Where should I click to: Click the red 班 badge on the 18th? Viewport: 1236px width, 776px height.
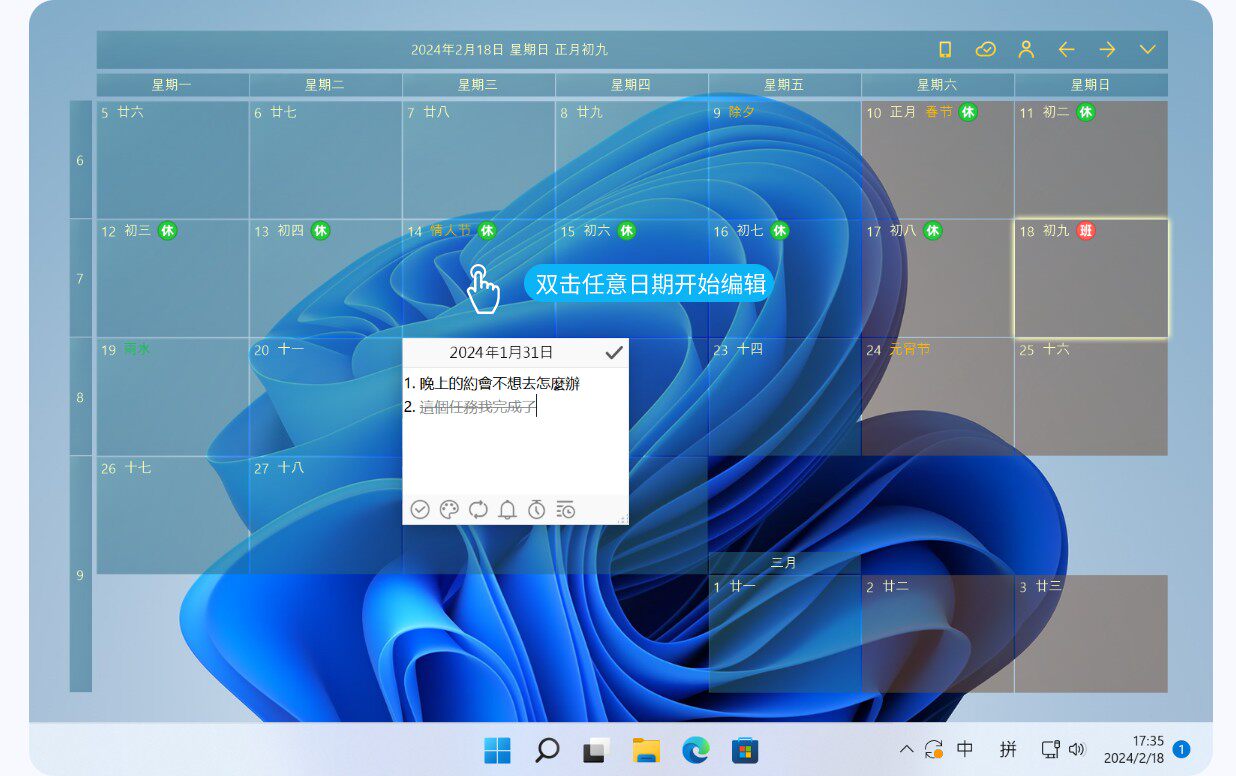tap(1086, 231)
